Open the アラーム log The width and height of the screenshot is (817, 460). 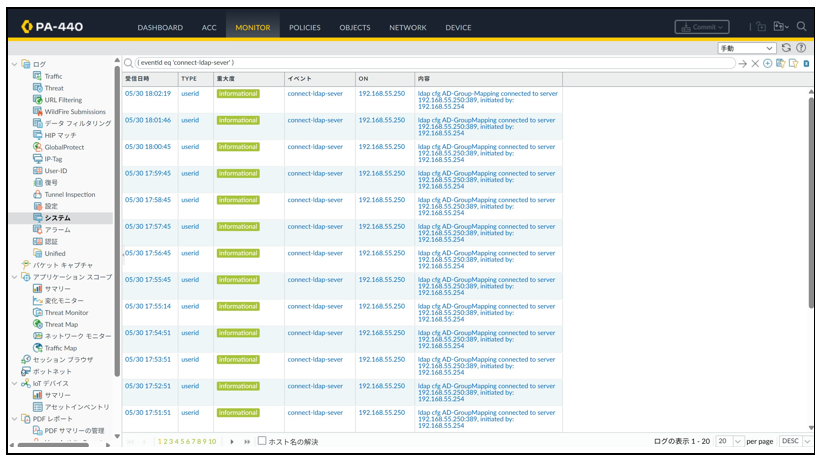[57, 230]
